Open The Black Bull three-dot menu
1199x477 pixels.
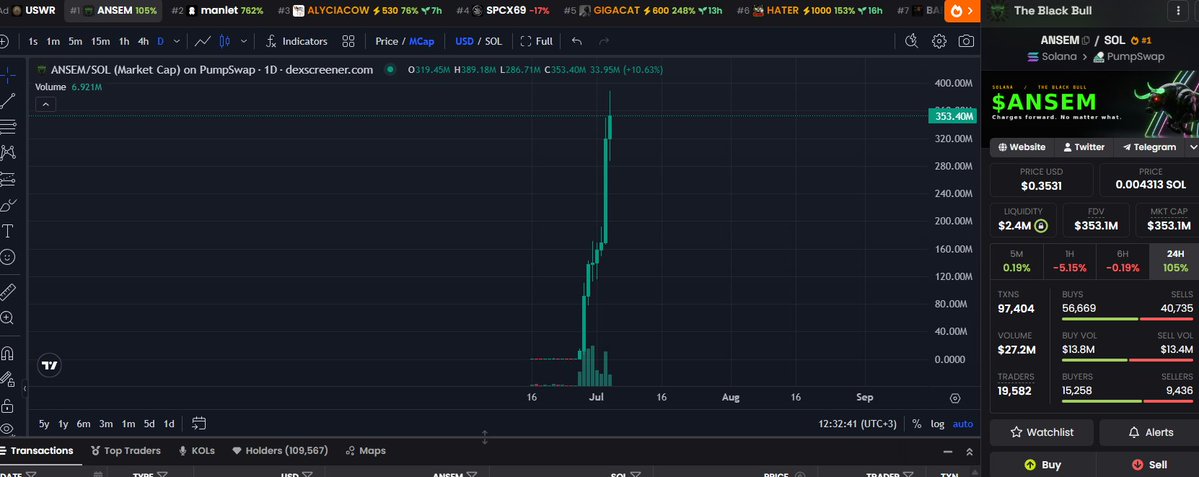(x=1177, y=11)
